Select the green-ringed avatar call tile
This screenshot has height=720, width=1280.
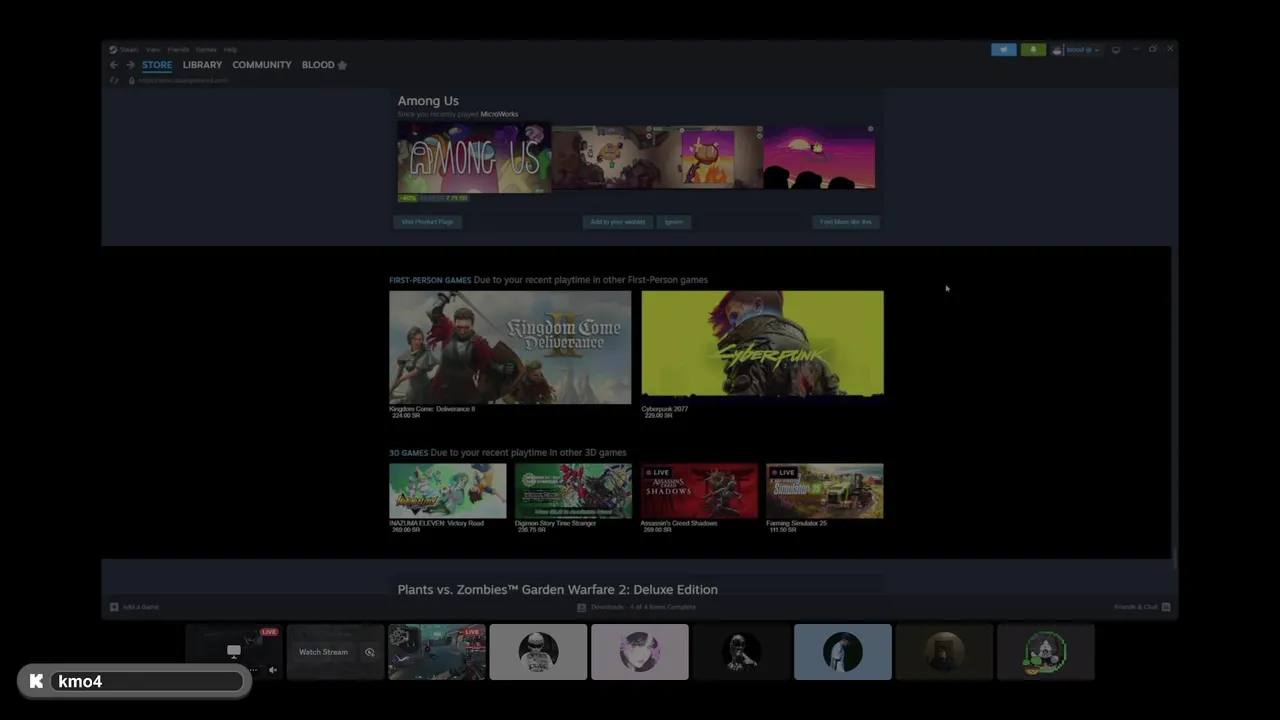1046,652
